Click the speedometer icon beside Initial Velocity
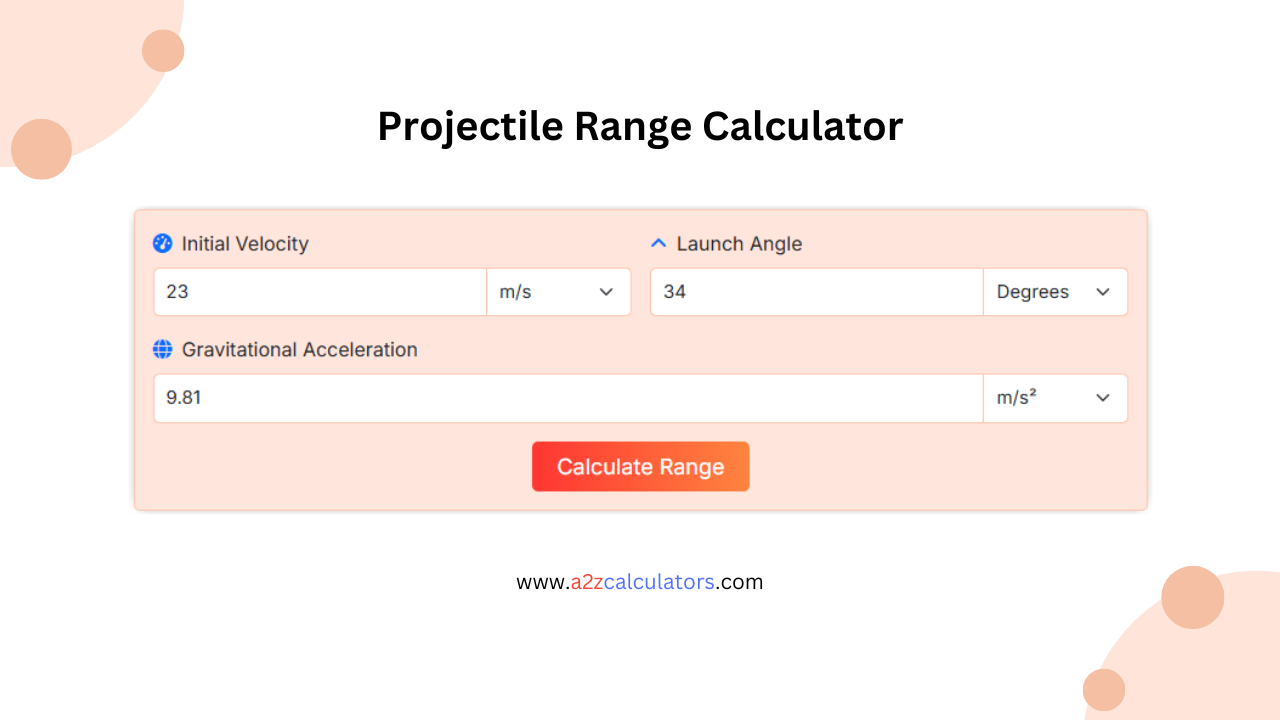 163,243
